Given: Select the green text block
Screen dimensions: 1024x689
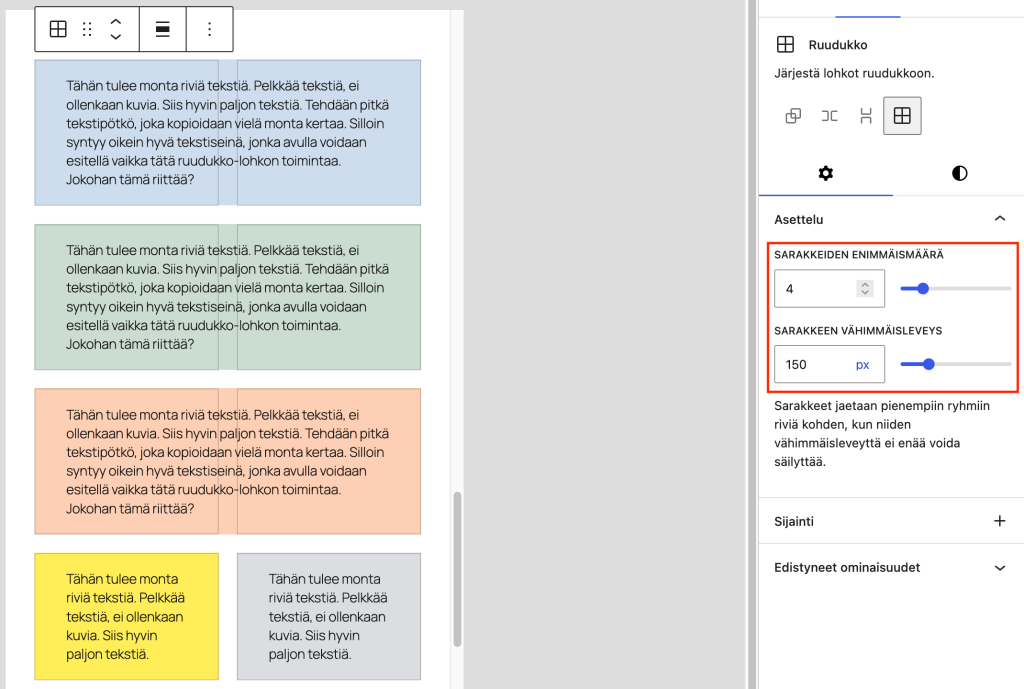Looking at the screenshot, I should (227, 297).
